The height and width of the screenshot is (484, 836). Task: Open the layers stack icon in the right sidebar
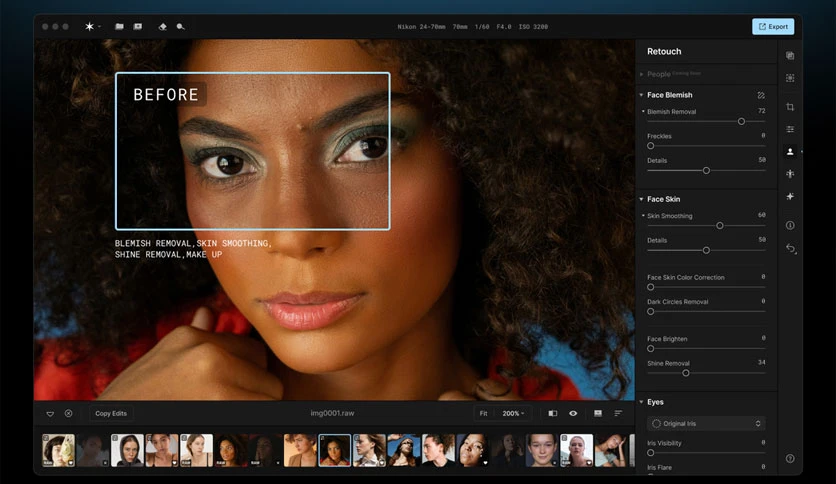coord(790,55)
